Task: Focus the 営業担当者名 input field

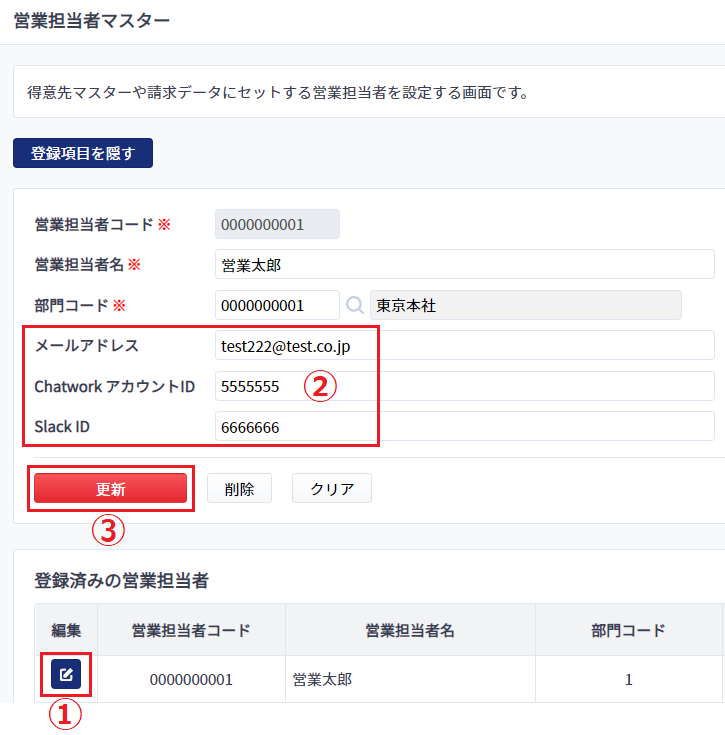Action: click(465, 264)
